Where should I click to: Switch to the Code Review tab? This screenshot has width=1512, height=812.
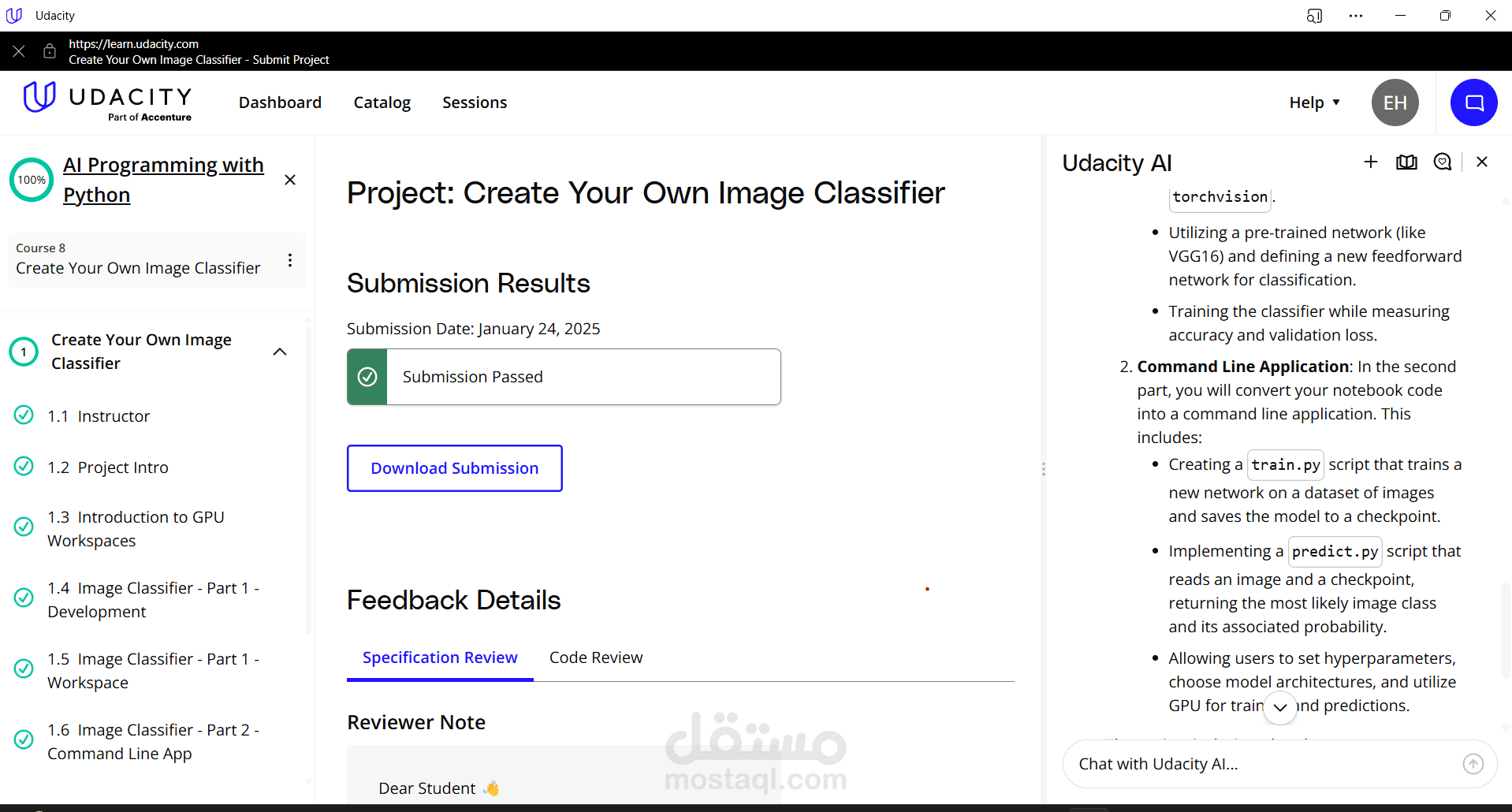point(595,657)
